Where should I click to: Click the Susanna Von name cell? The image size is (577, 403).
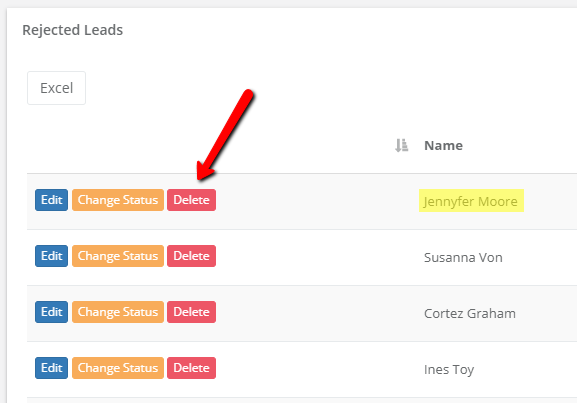[463, 257]
